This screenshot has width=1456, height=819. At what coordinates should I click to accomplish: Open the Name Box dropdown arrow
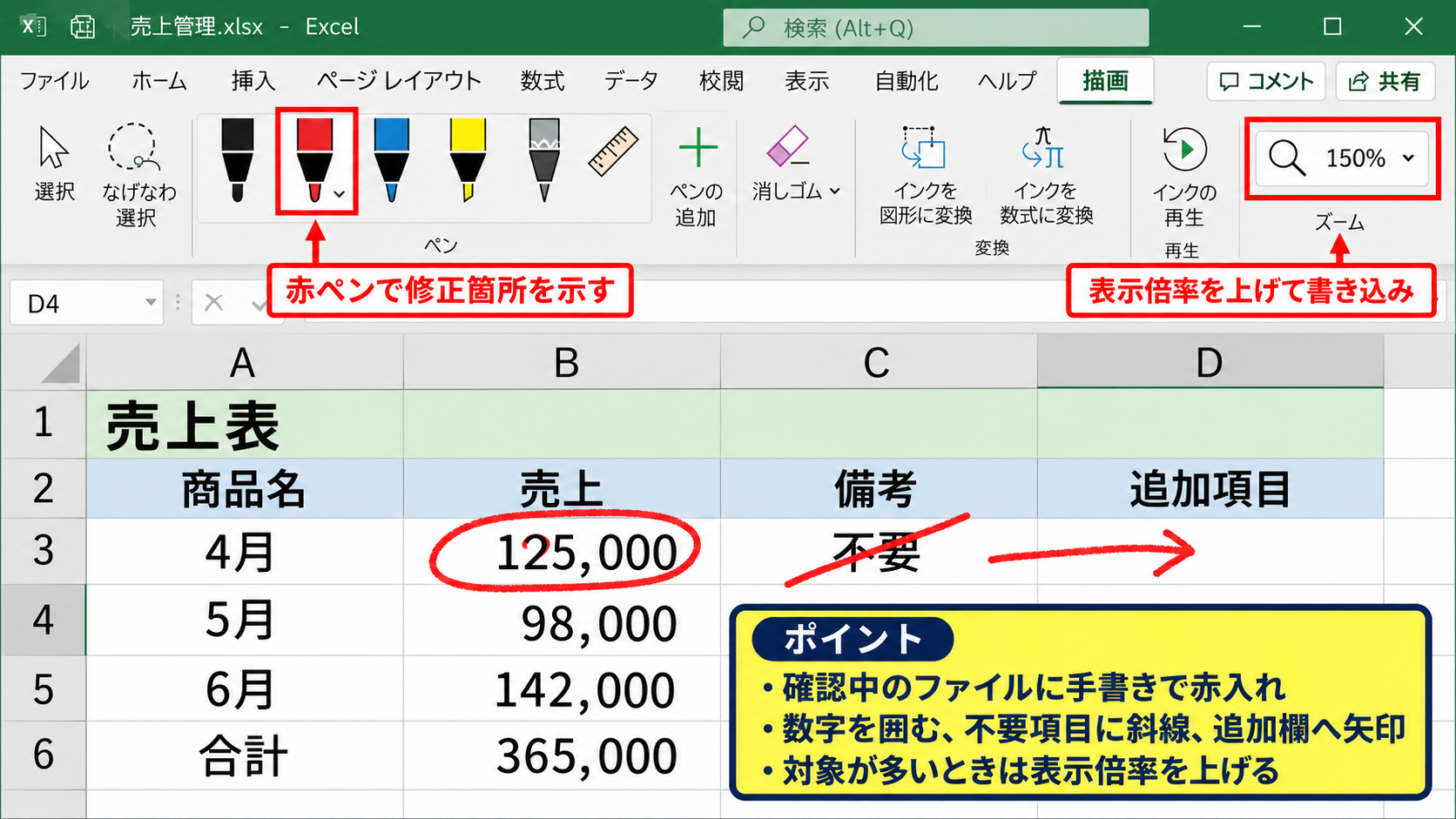[x=151, y=303]
